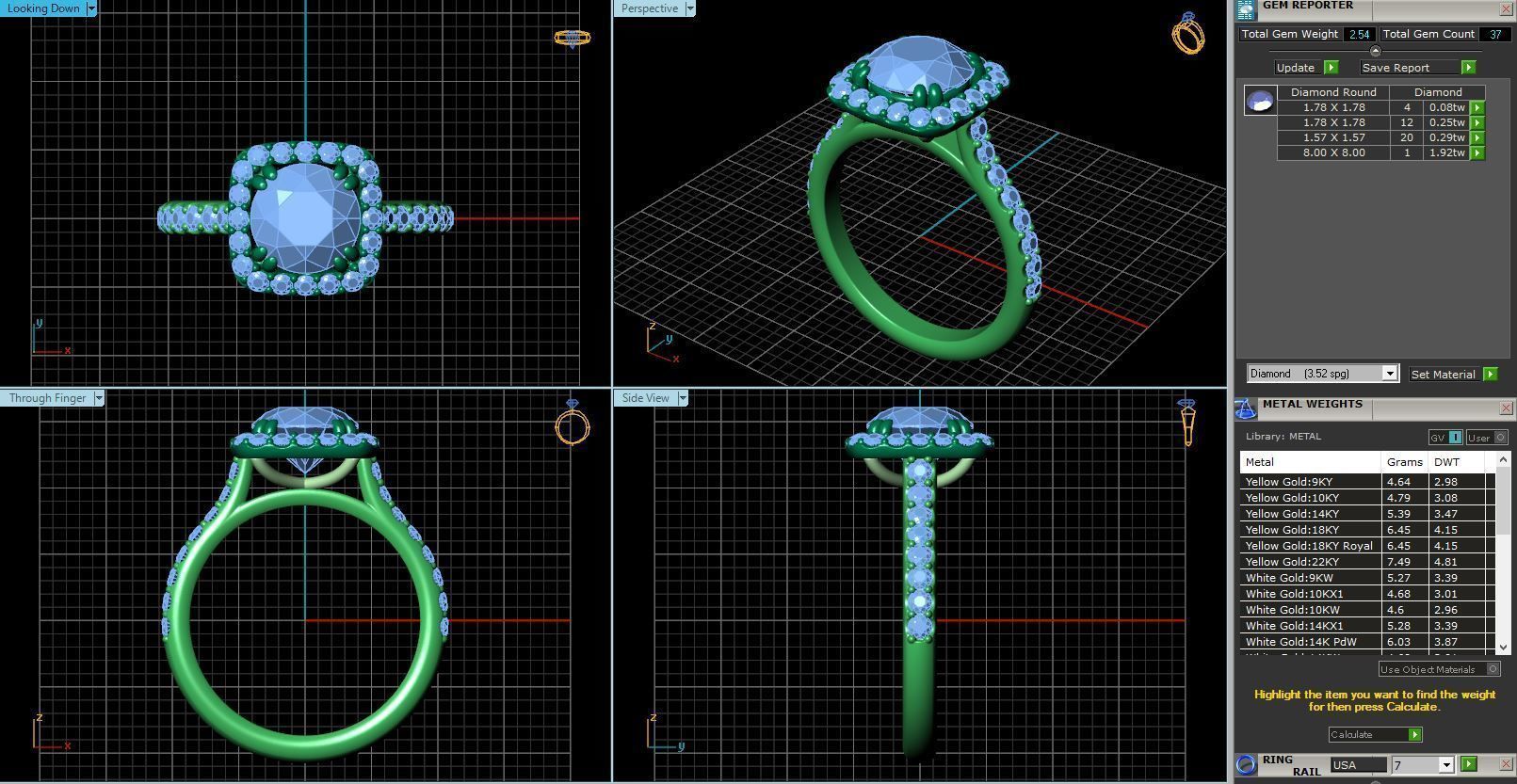
Task: Click green arrow for 1.92tw diamond row
Action: pyautogui.click(x=1477, y=152)
